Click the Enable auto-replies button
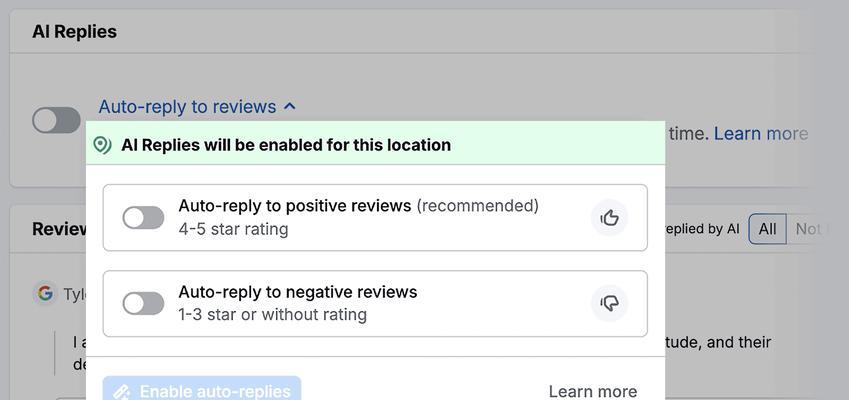Screen dimensions: 849x400 pos(202,391)
